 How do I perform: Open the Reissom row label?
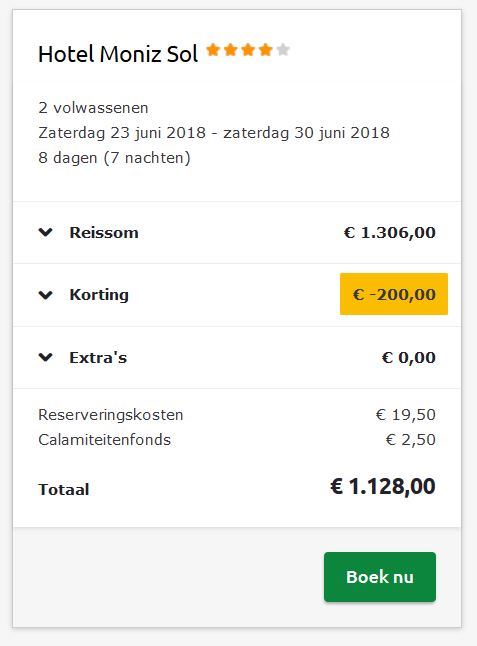tap(104, 232)
